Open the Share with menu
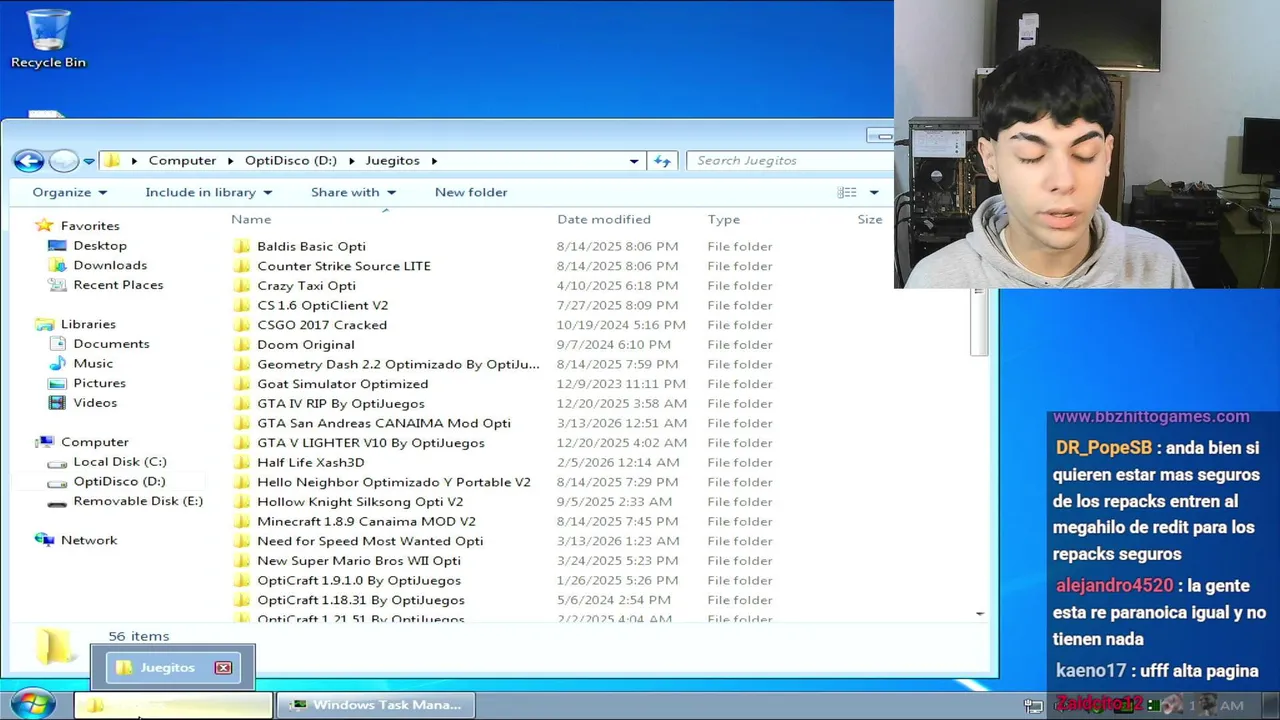 353,192
